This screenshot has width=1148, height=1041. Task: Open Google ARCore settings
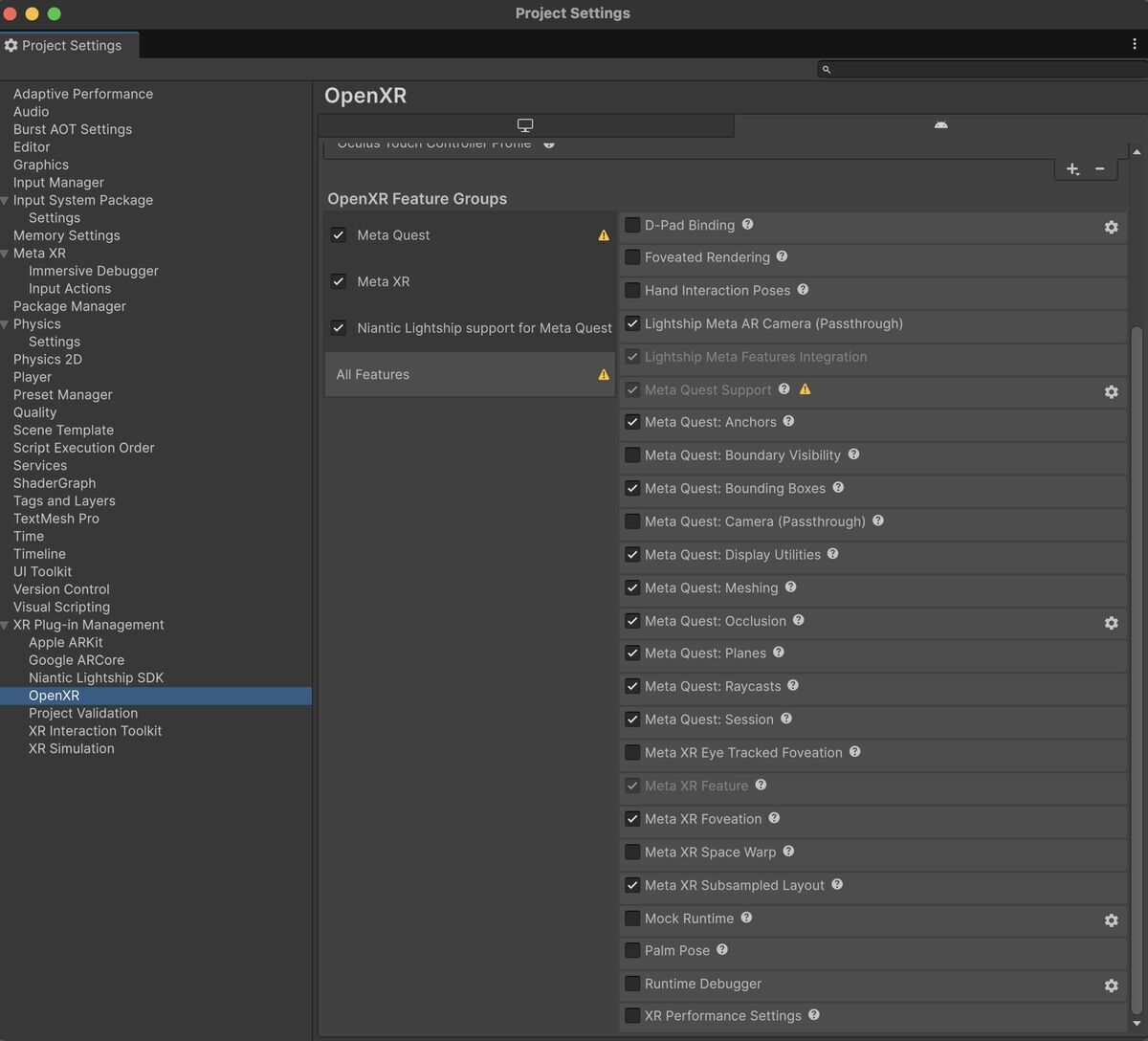coord(77,660)
